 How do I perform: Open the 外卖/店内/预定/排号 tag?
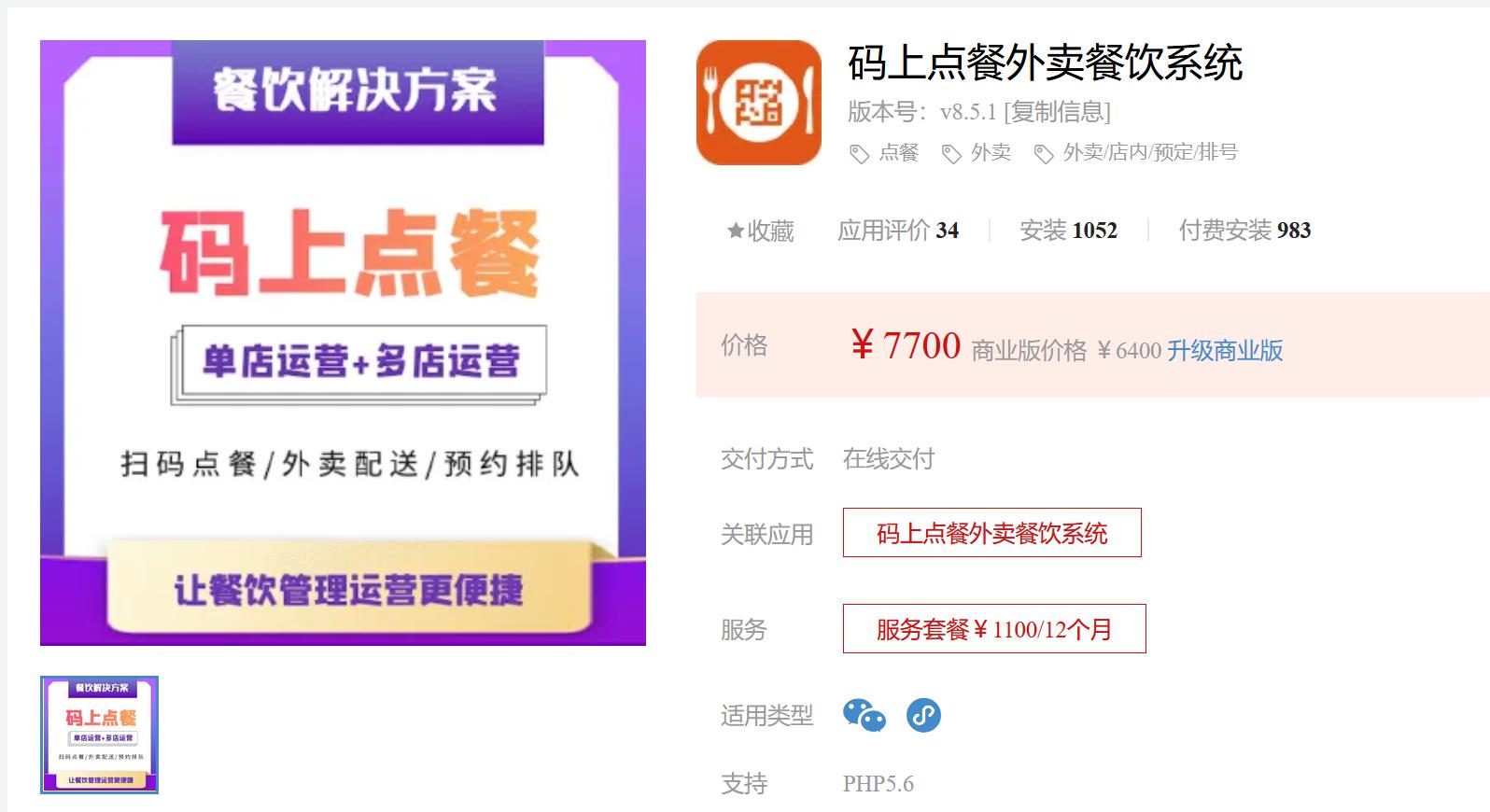[1150, 152]
